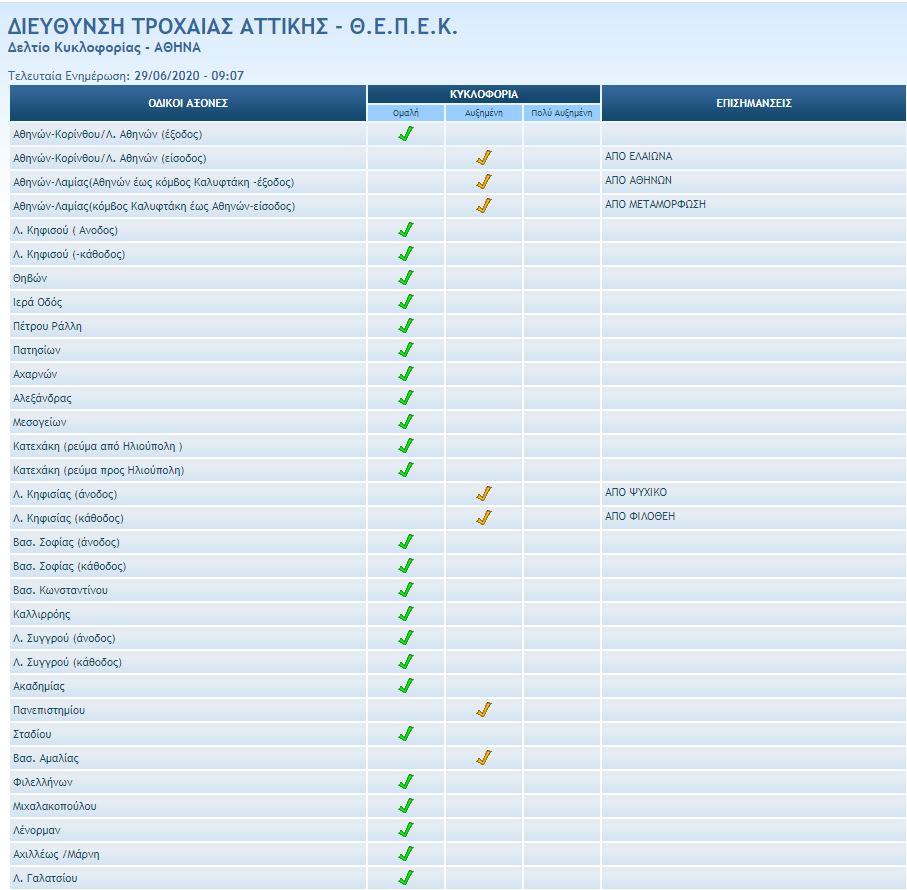Select the ΚΥΚΛΟΦΟΡΙΑ column header
The image size is (907, 890).
point(484,94)
